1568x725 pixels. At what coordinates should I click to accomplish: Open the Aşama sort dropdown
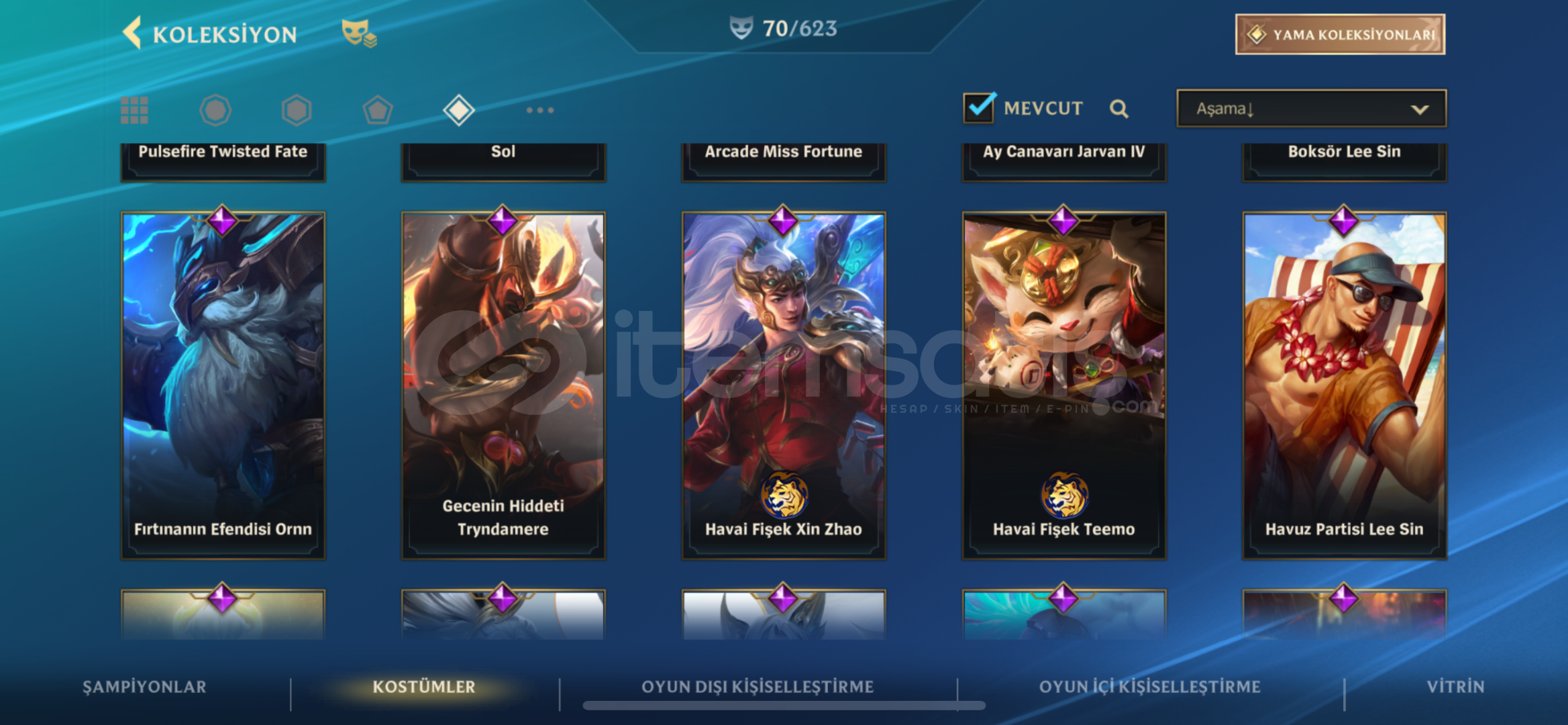pyautogui.click(x=1311, y=109)
